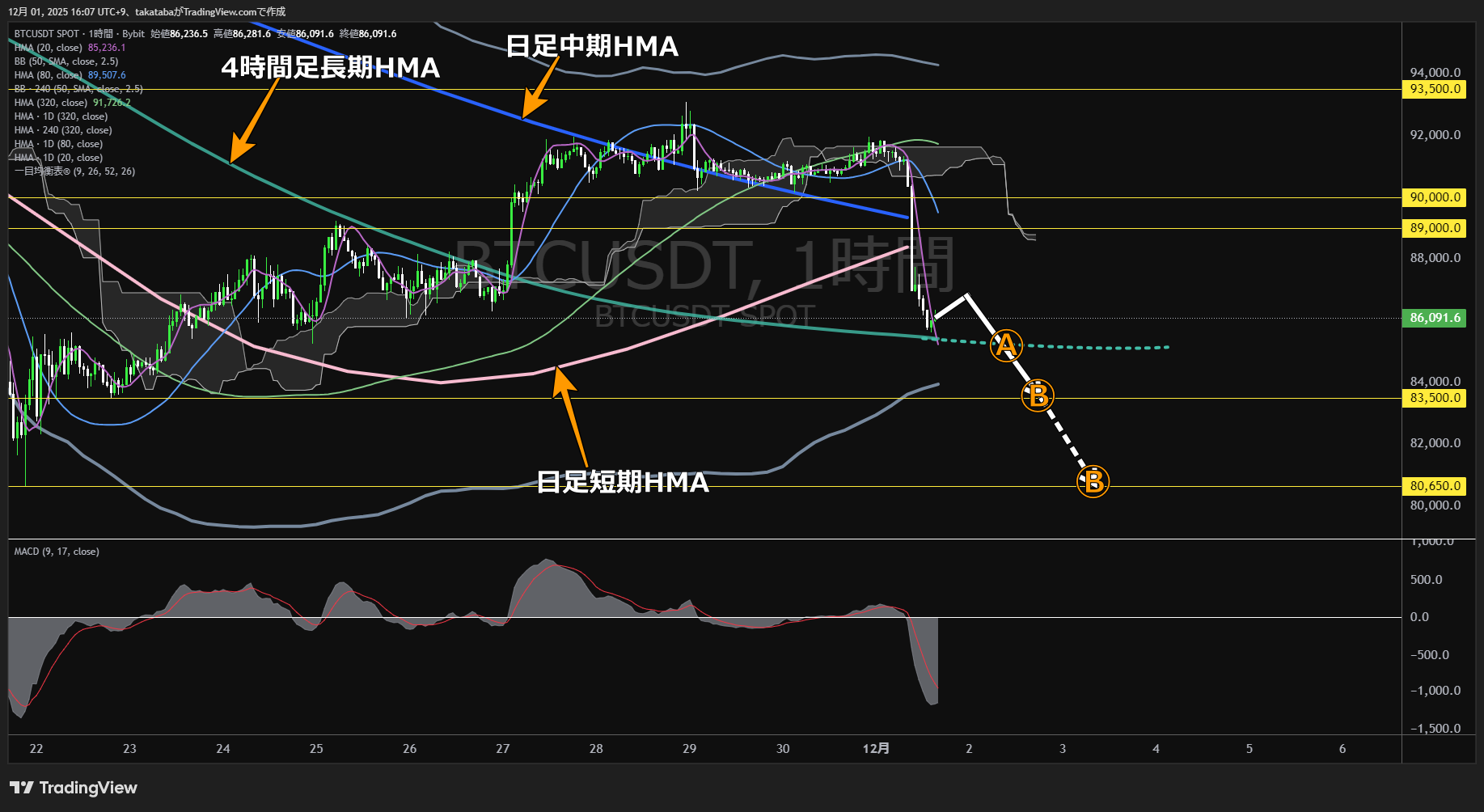Select the BB · 240 (50, SMA, close, 2.5) legend row

point(78,89)
